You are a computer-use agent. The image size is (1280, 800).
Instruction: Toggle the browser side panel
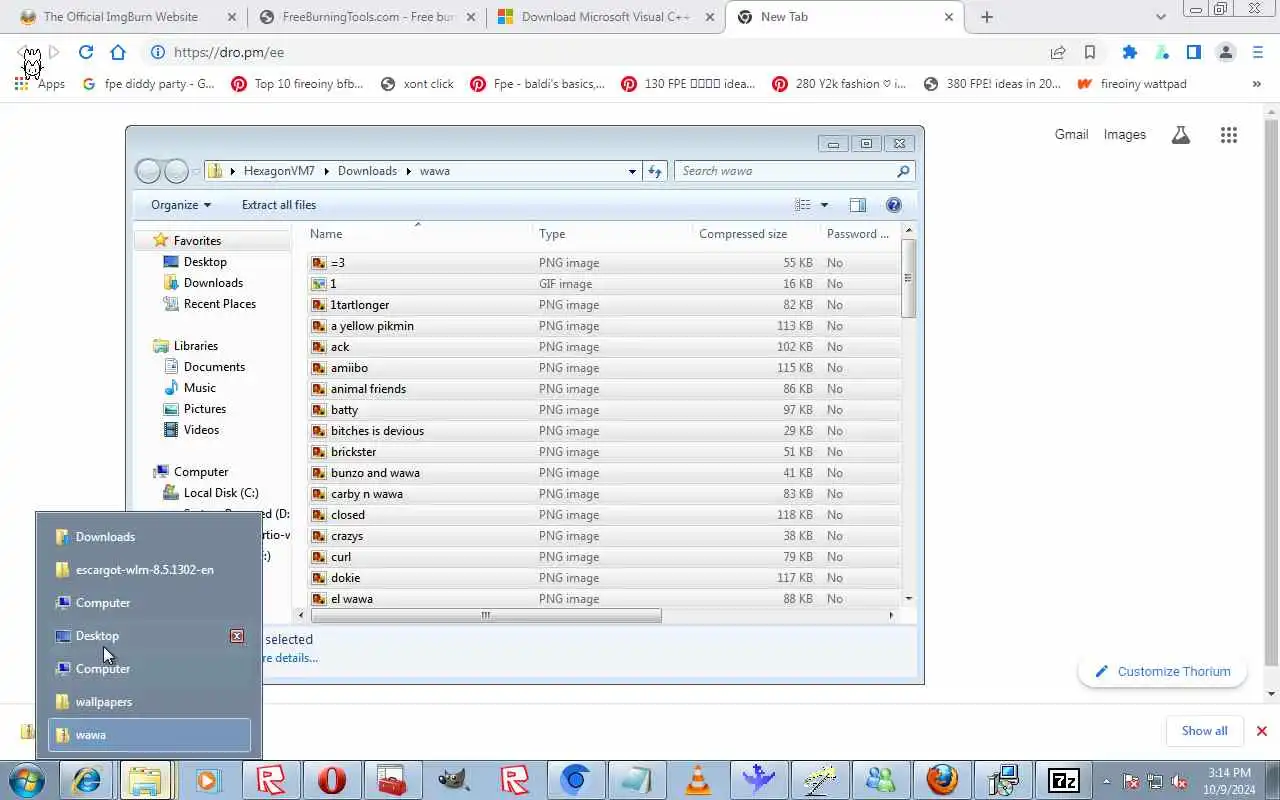[x=1194, y=52]
